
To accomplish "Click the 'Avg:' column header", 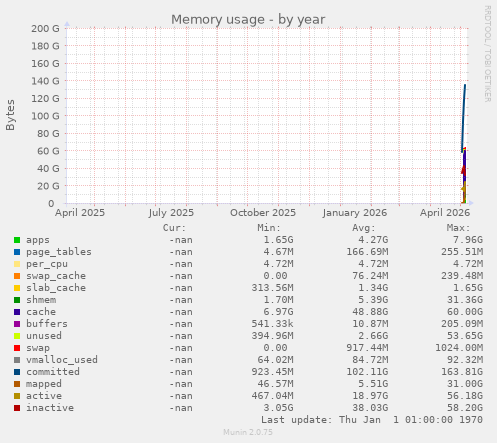I will (x=363, y=228).
